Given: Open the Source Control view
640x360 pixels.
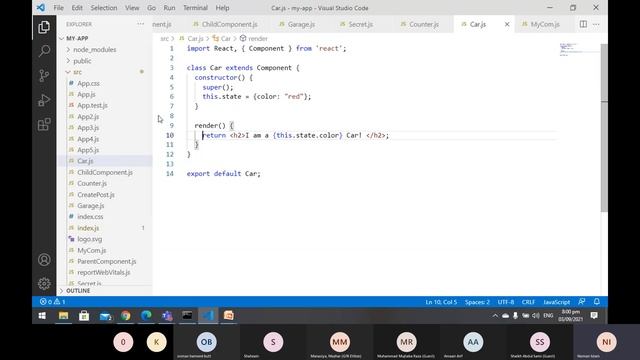Looking at the screenshot, I should click(44, 76).
